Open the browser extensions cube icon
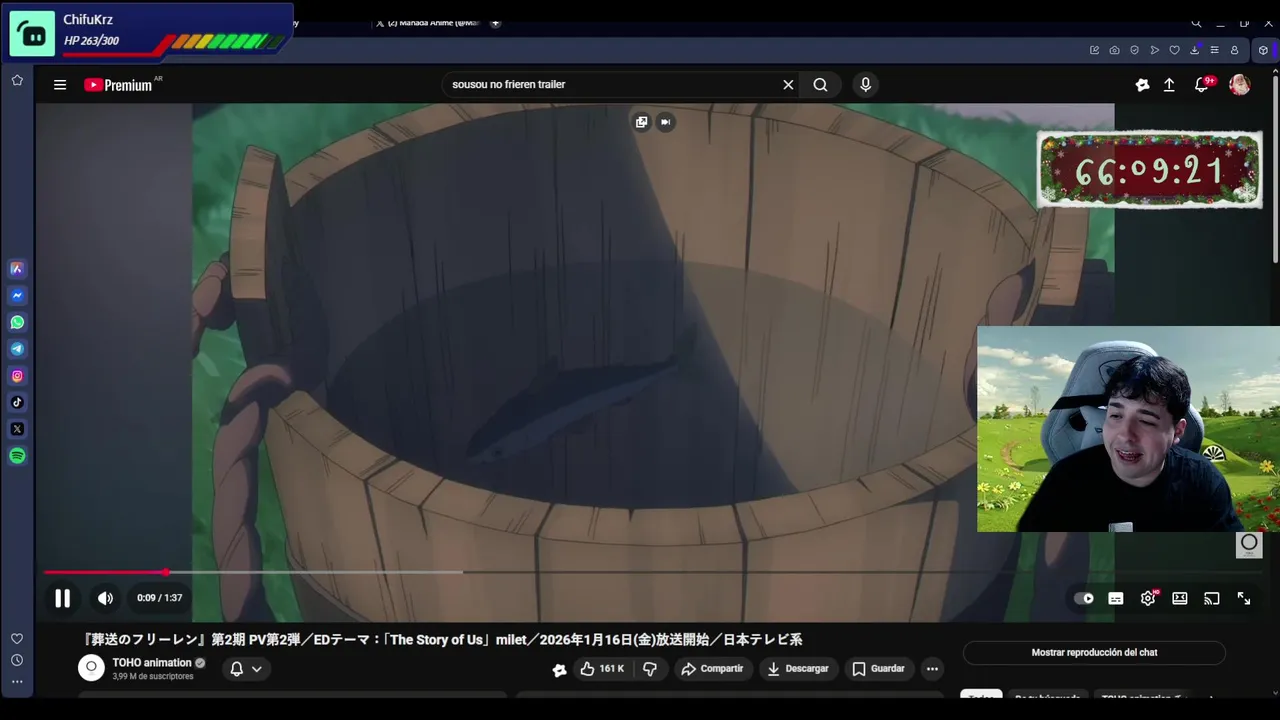Image resolution: width=1280 pixels, height=720 pixels. coord(1263,50)
